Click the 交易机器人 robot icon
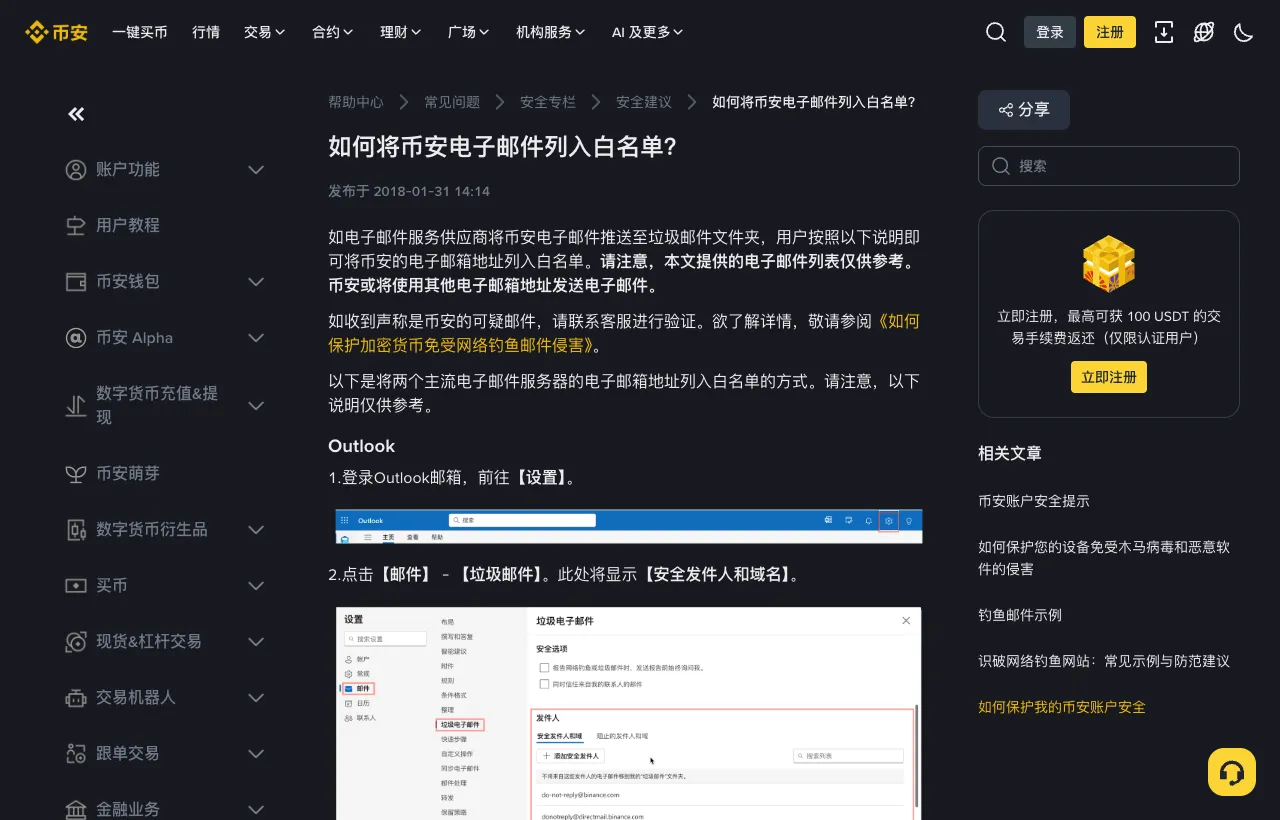The width and height of the screenshot is (1280, 820). 76,698
